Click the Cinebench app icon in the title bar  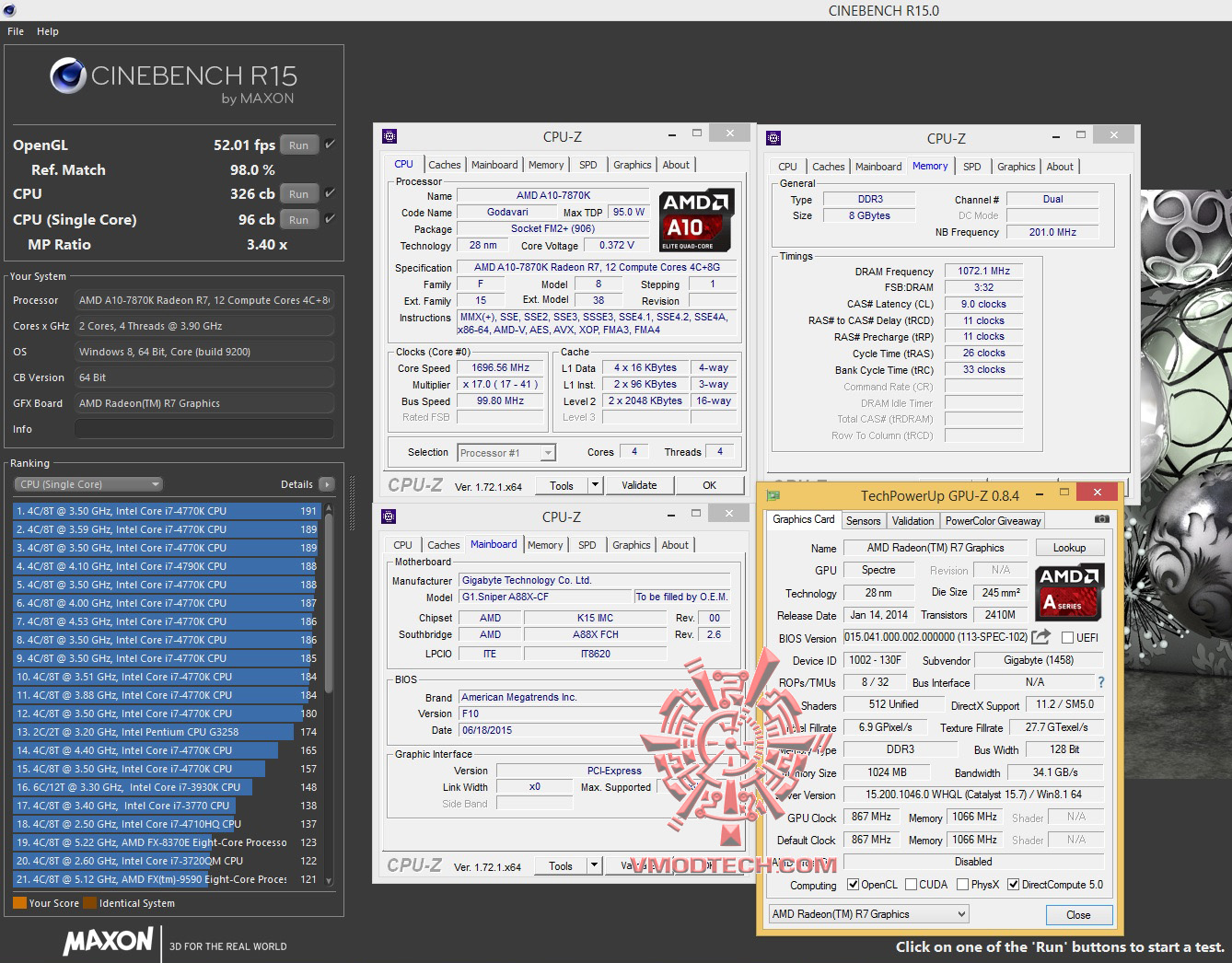click(x=10, y=10)
